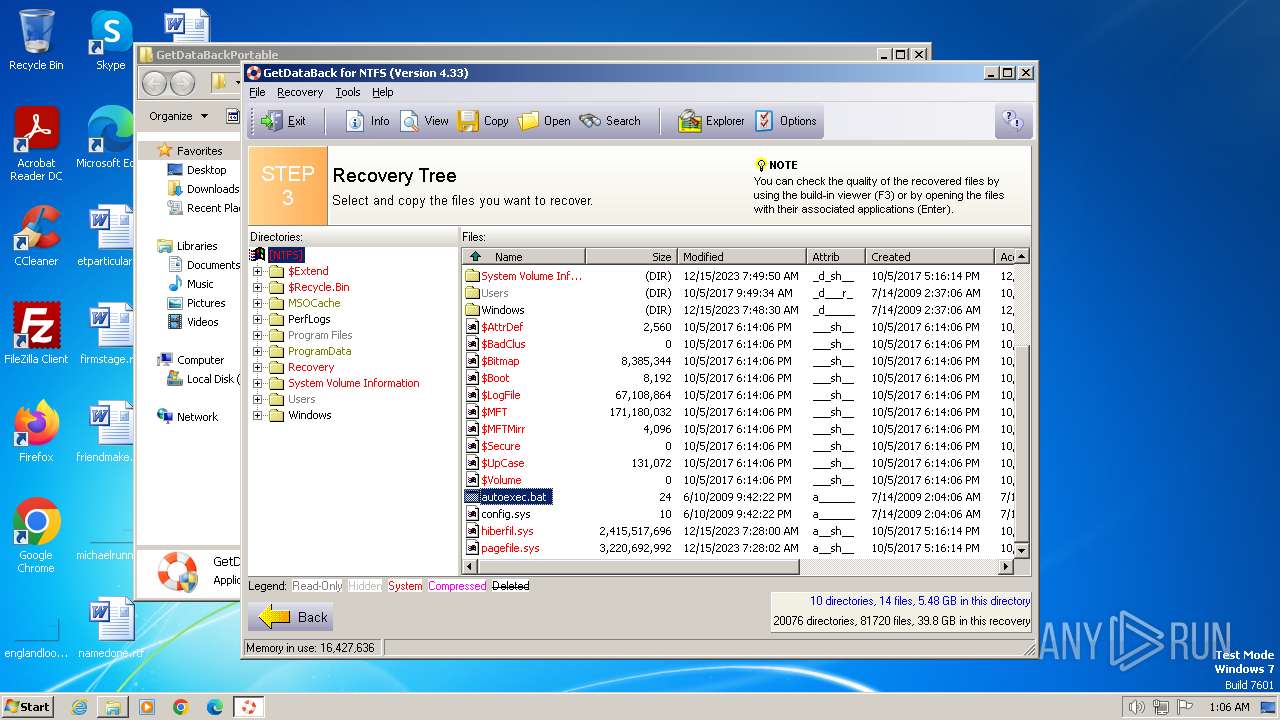The width and height of the screenshot is (1280, 720).
Task: Expand Users directory node in tree
Action: coord(258,399)
